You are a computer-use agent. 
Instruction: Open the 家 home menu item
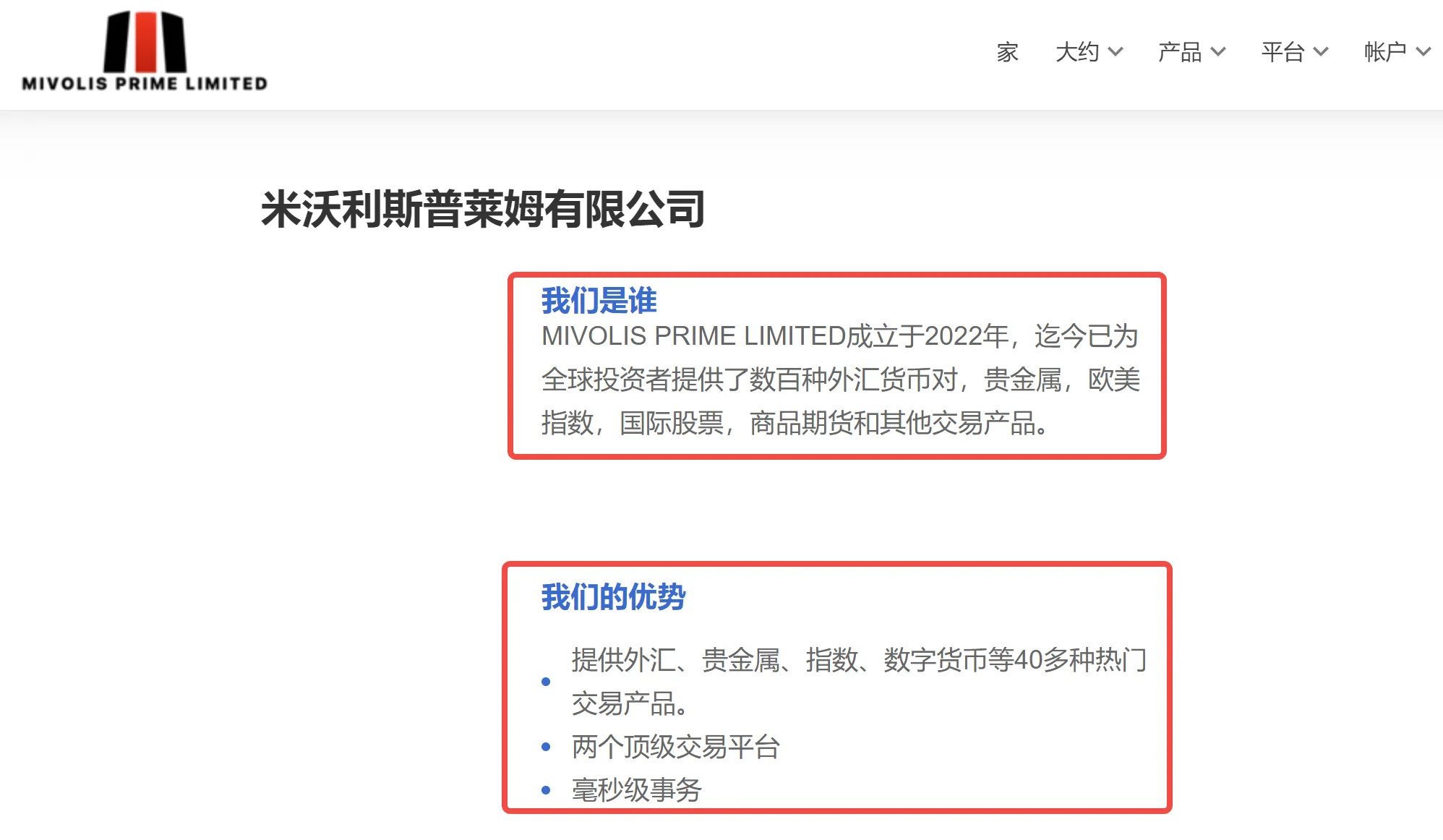1007,52
